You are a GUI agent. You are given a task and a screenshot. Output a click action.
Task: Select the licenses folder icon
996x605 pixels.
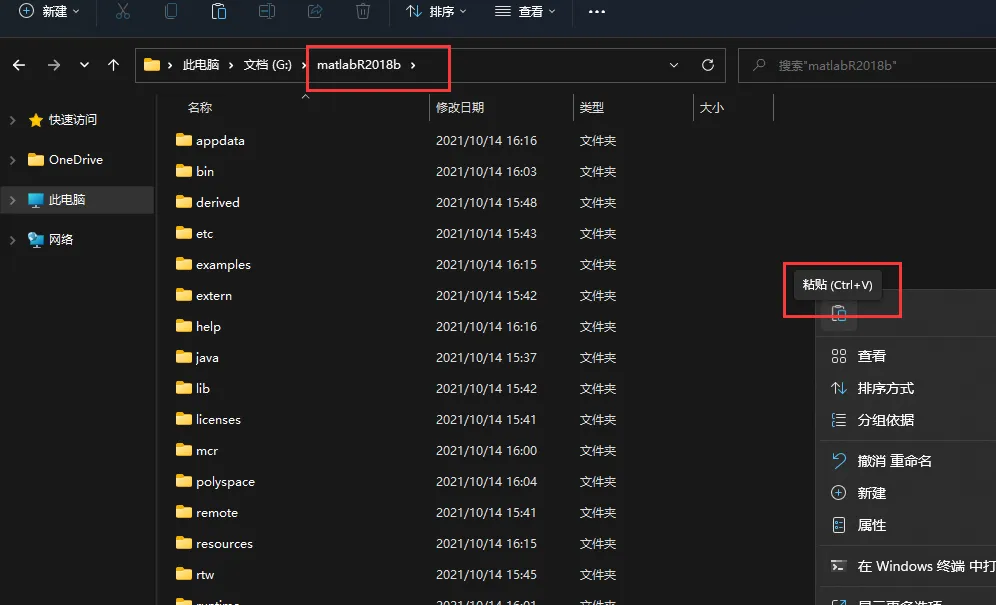(184, 419)
